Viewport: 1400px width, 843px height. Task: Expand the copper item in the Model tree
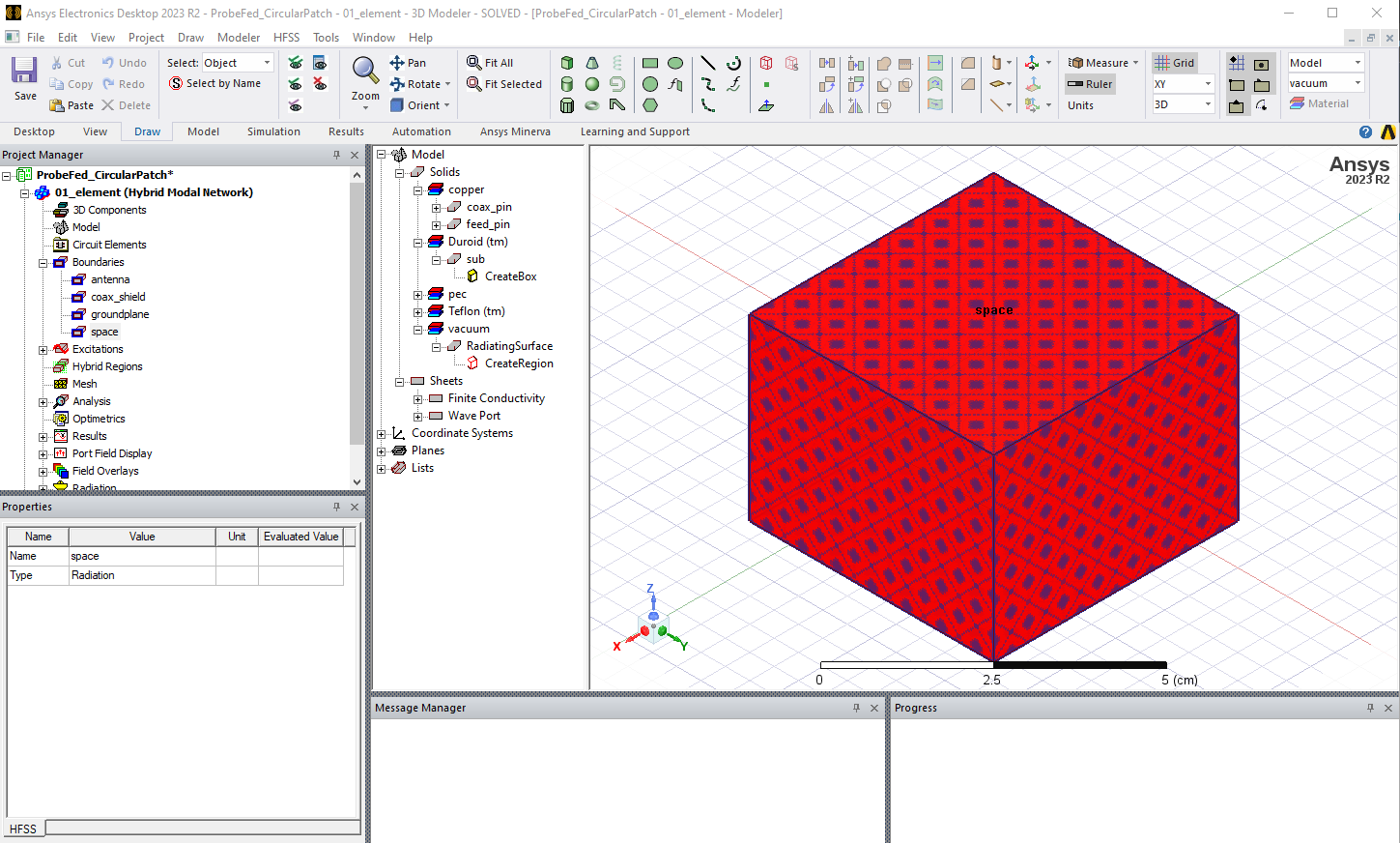click(419, 189)
